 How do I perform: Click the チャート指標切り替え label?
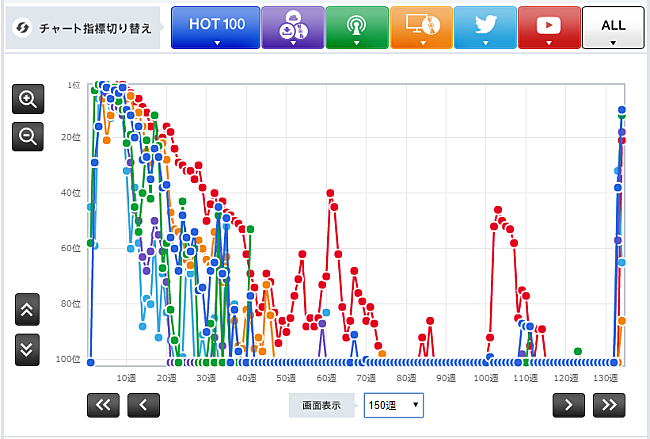point(95,28)
